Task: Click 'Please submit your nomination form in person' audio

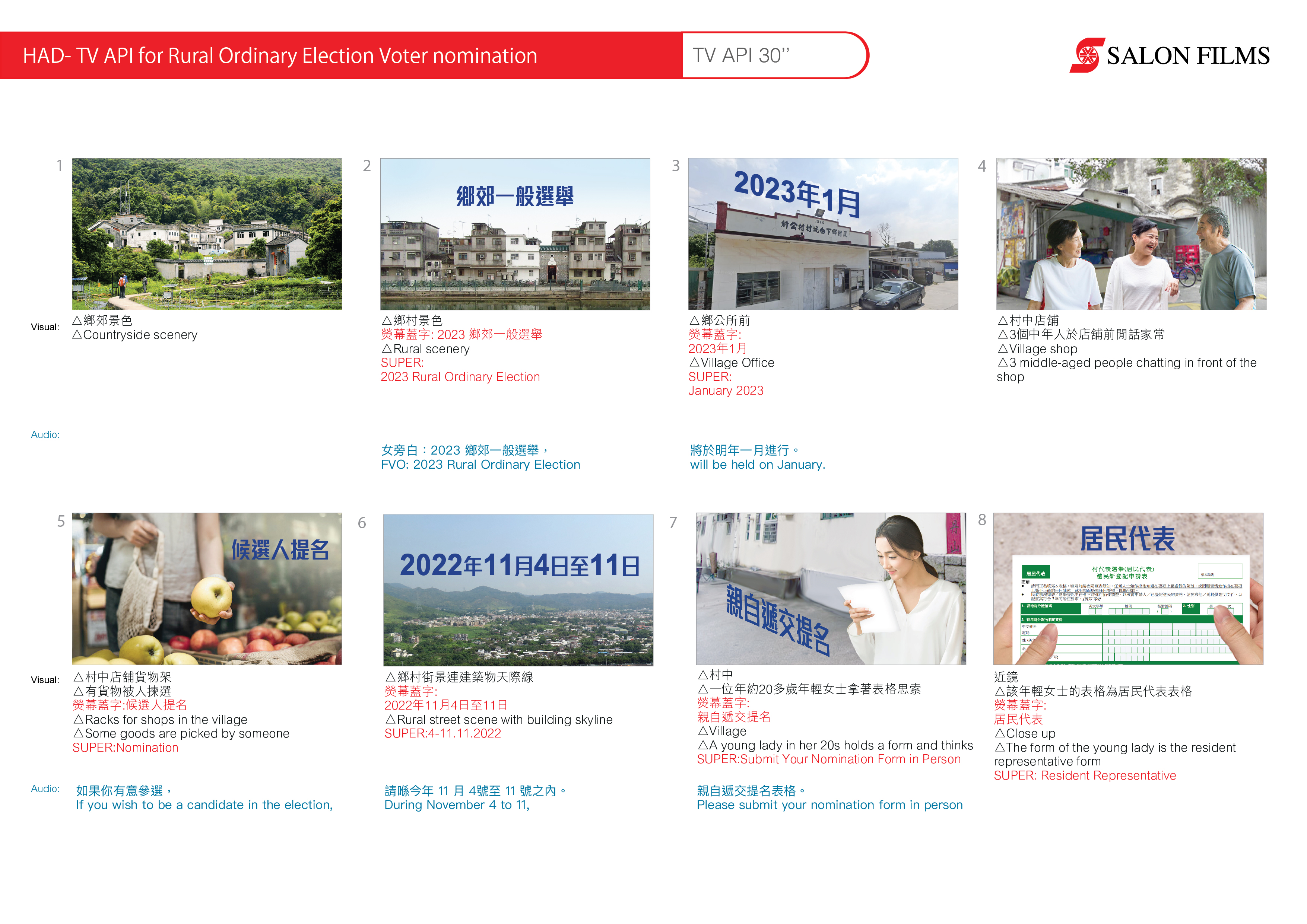Action: click(x=830, y=804)
